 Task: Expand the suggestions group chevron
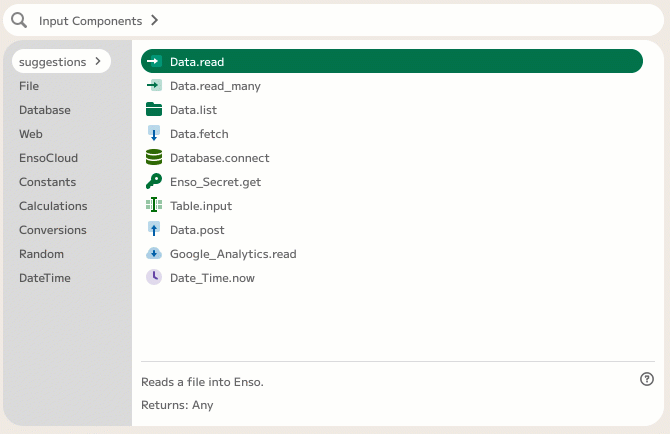pyautogui.click(x=98, y=61)
